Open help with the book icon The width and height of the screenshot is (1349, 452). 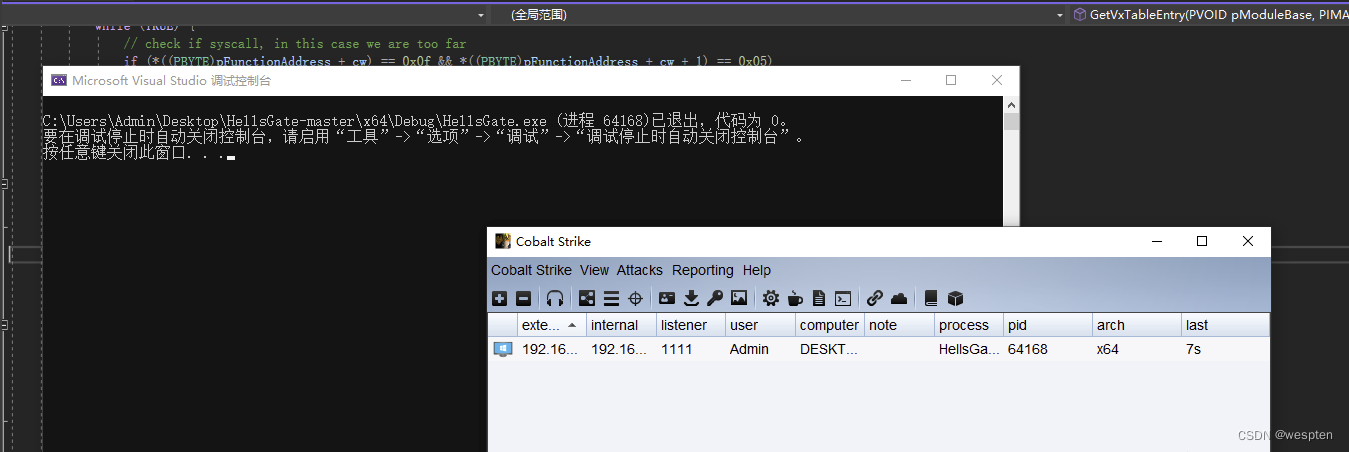(931, 298)
